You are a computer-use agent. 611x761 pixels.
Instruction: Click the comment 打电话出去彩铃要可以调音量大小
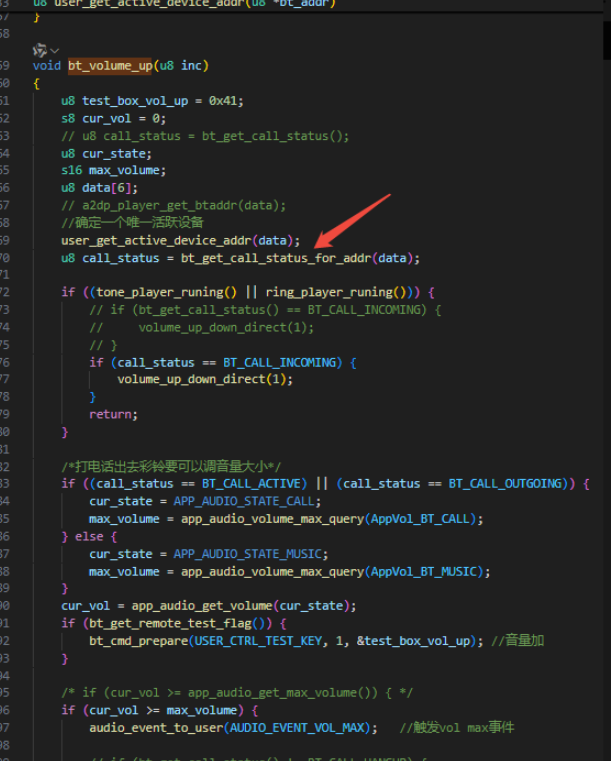click(x=171, y=467)
